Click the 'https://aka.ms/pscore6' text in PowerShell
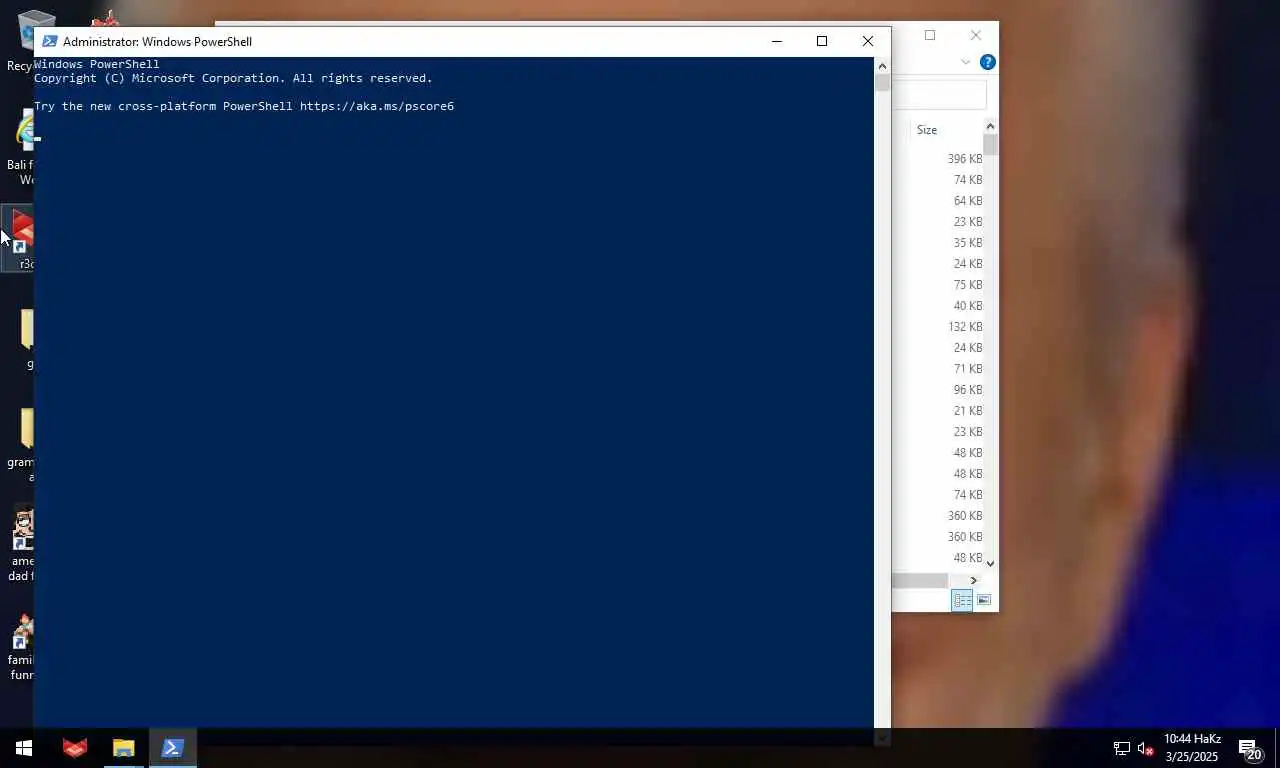1280x768 pixels. pyautogui.click(x=377, y=106)
